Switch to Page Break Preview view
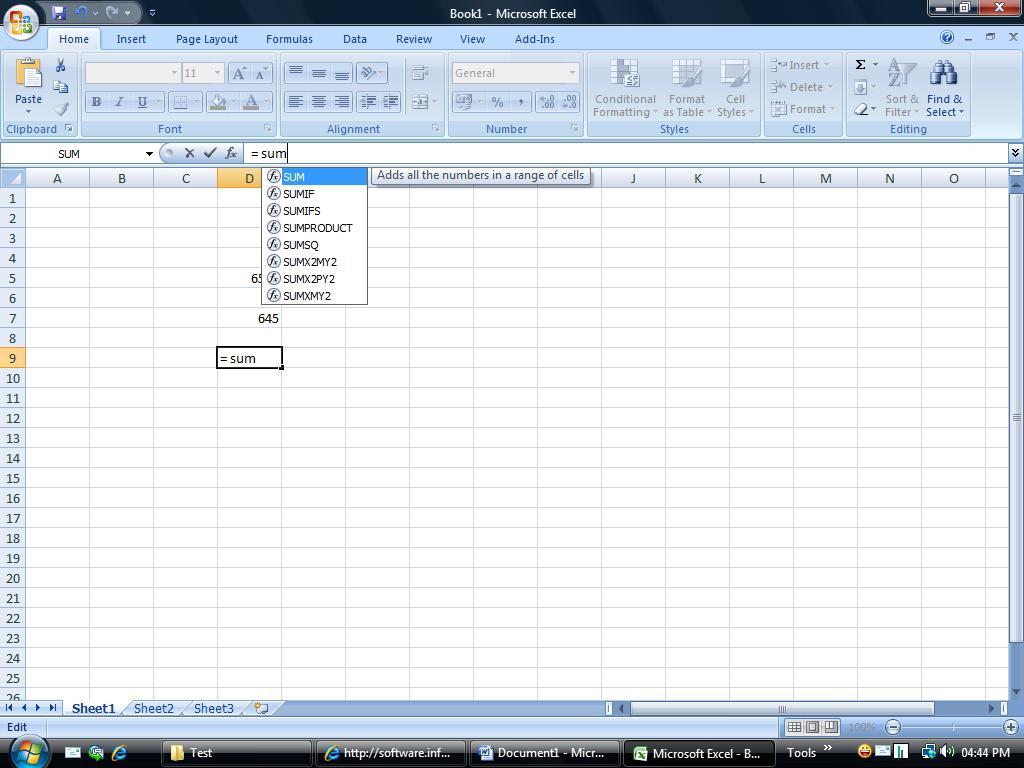The height and width of the screenshot is (768, 1024). (830, 727)
